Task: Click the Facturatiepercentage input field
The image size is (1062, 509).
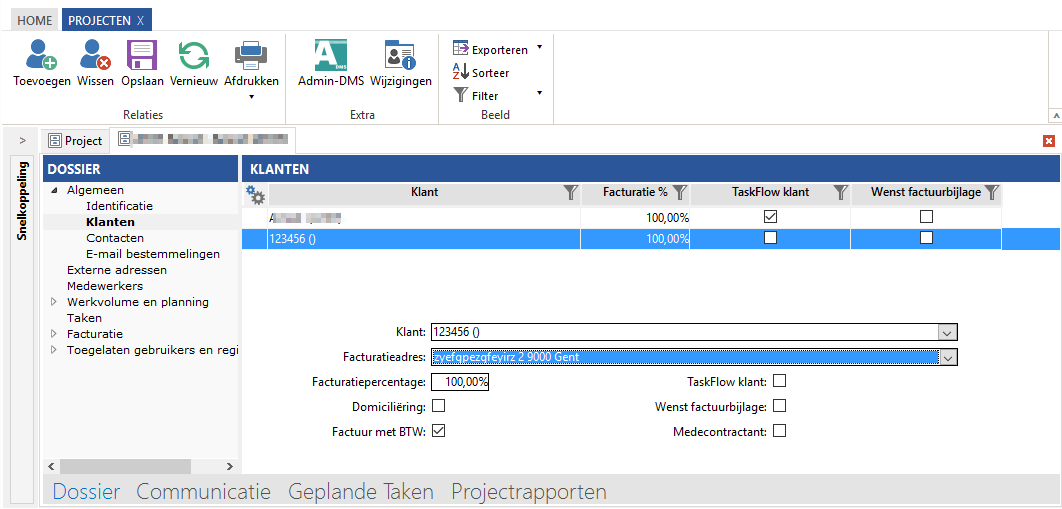Action: (460, 382)
